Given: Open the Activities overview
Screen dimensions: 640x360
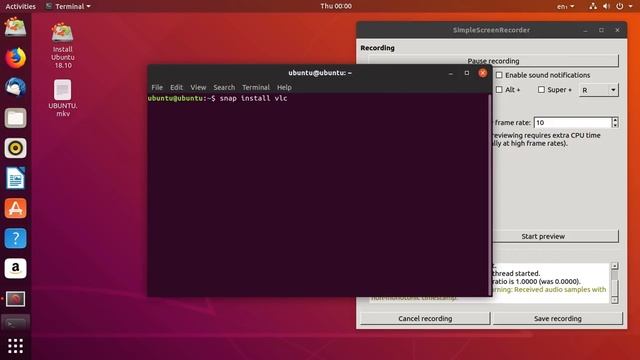Looking at the screenshot, I should (x=20, y=6).
